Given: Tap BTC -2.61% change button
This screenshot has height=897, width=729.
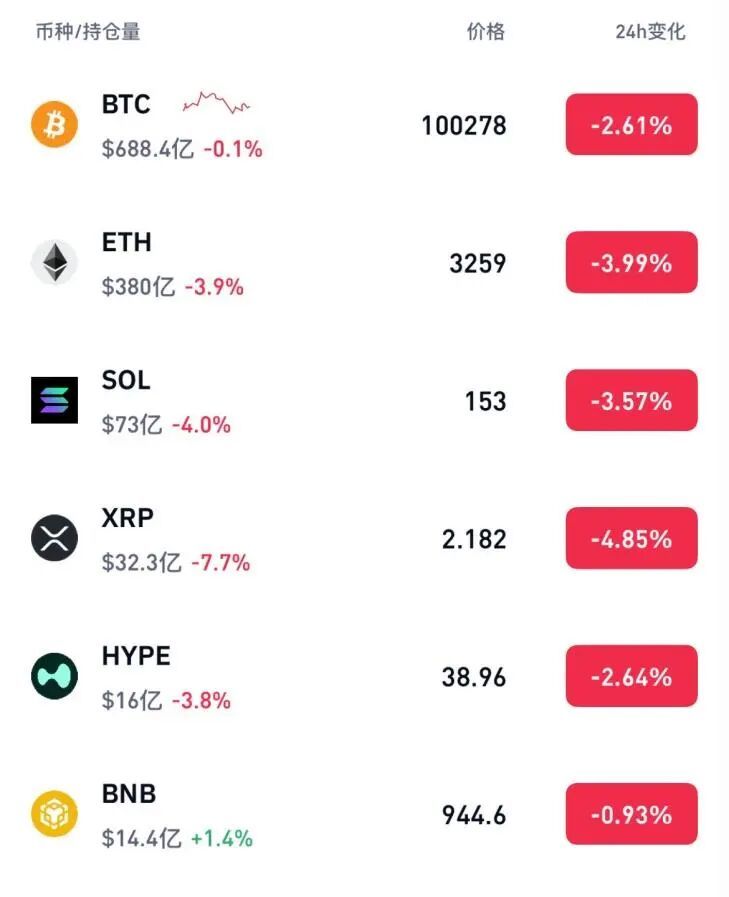Looking at the screenshot, I should (631, 125).
